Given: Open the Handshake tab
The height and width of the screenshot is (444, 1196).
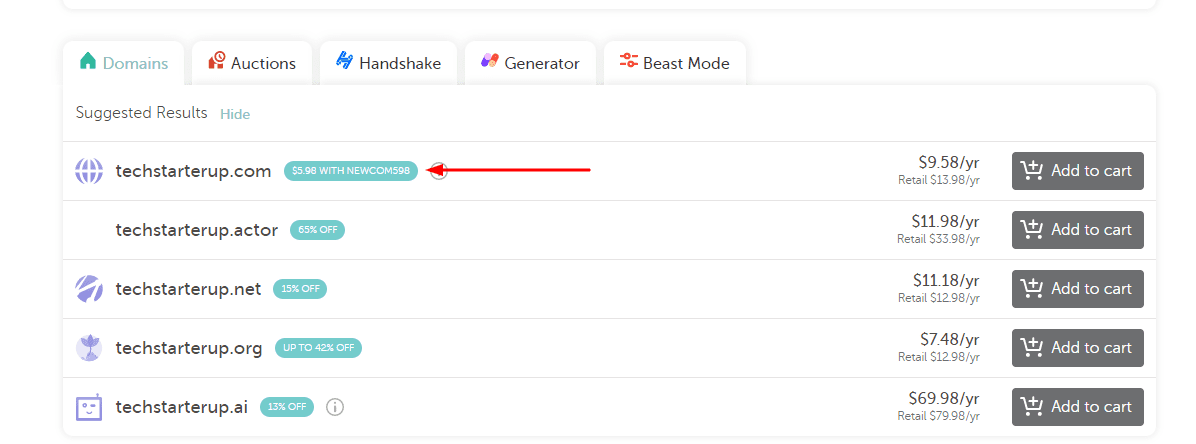Looking at the screenshot, I should [388, 63].
